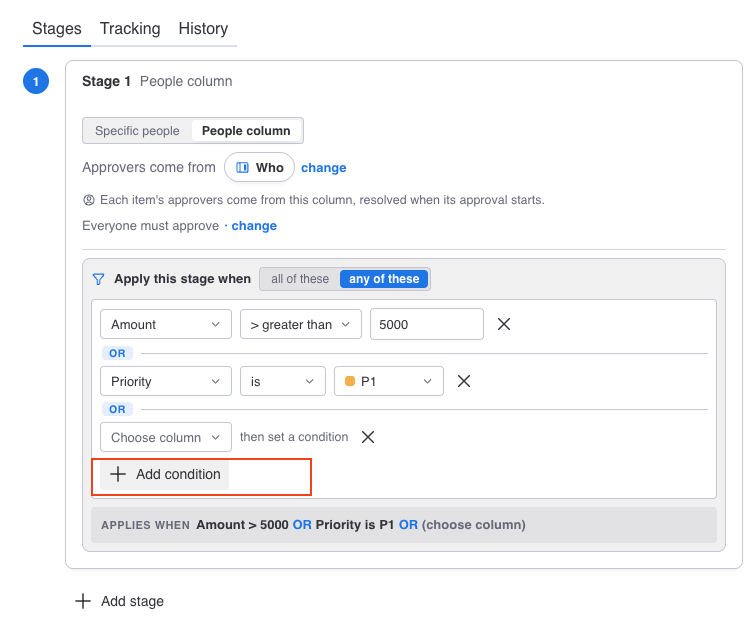The height and width of the screenshot is (638, 748).
Task: Open the History tab
Action: click(203, 29)
